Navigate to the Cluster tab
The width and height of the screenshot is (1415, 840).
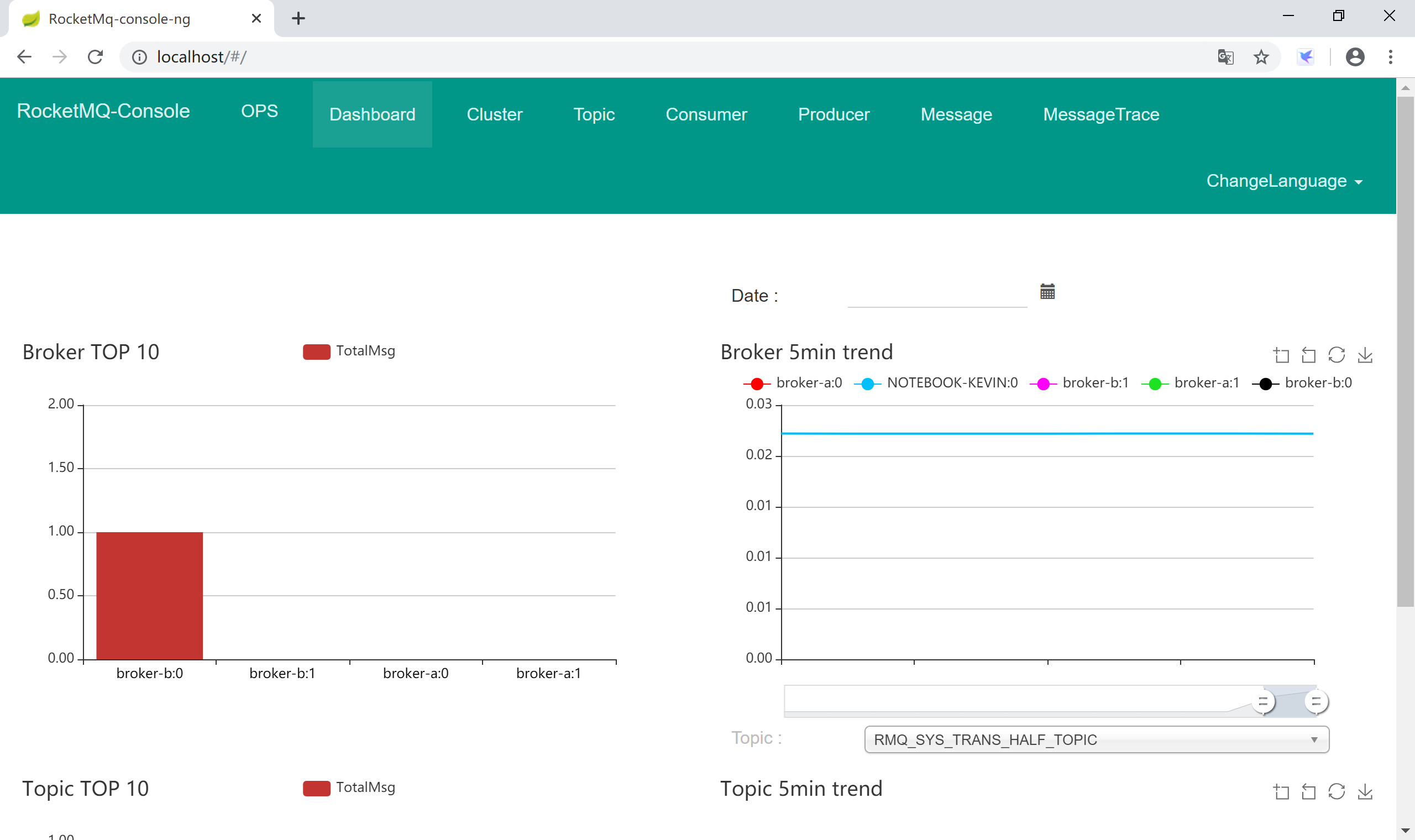tap(494, 113)
